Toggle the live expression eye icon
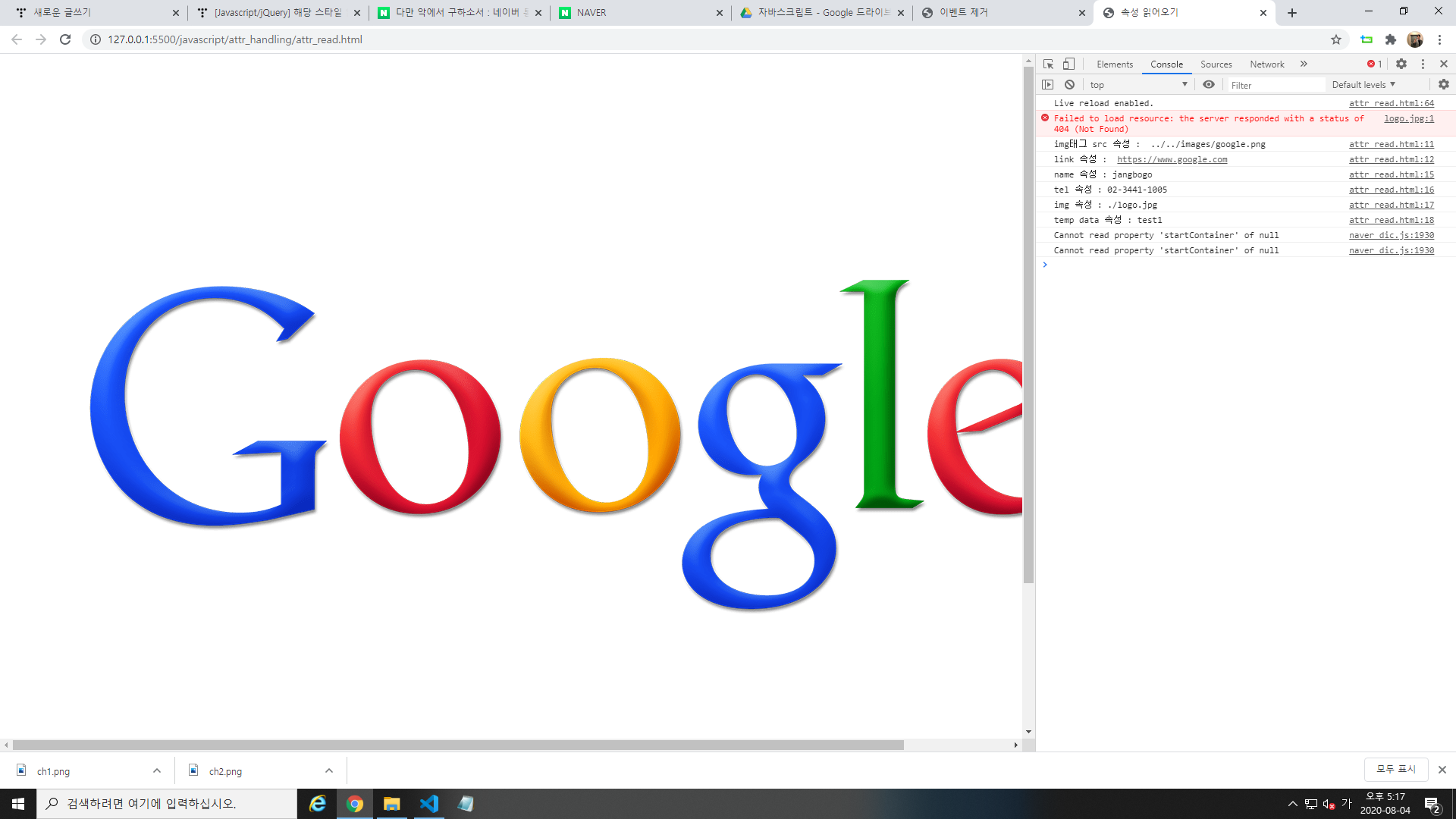1456x819 pixels. (1209, 85)
